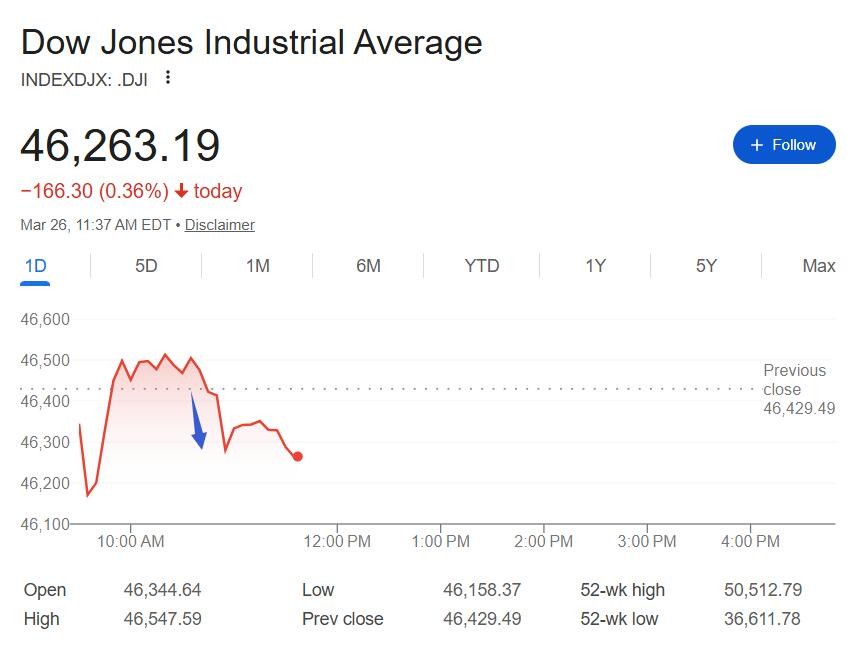
Task: Click the current index value 46,263.19
Action: (120, 146)
